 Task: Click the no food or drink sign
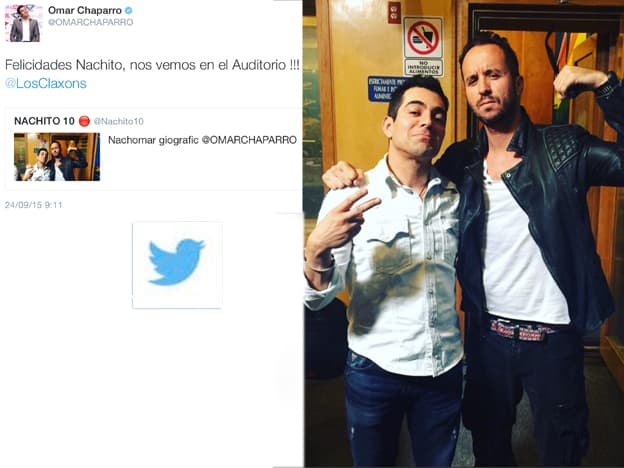(x=423, y=37)
